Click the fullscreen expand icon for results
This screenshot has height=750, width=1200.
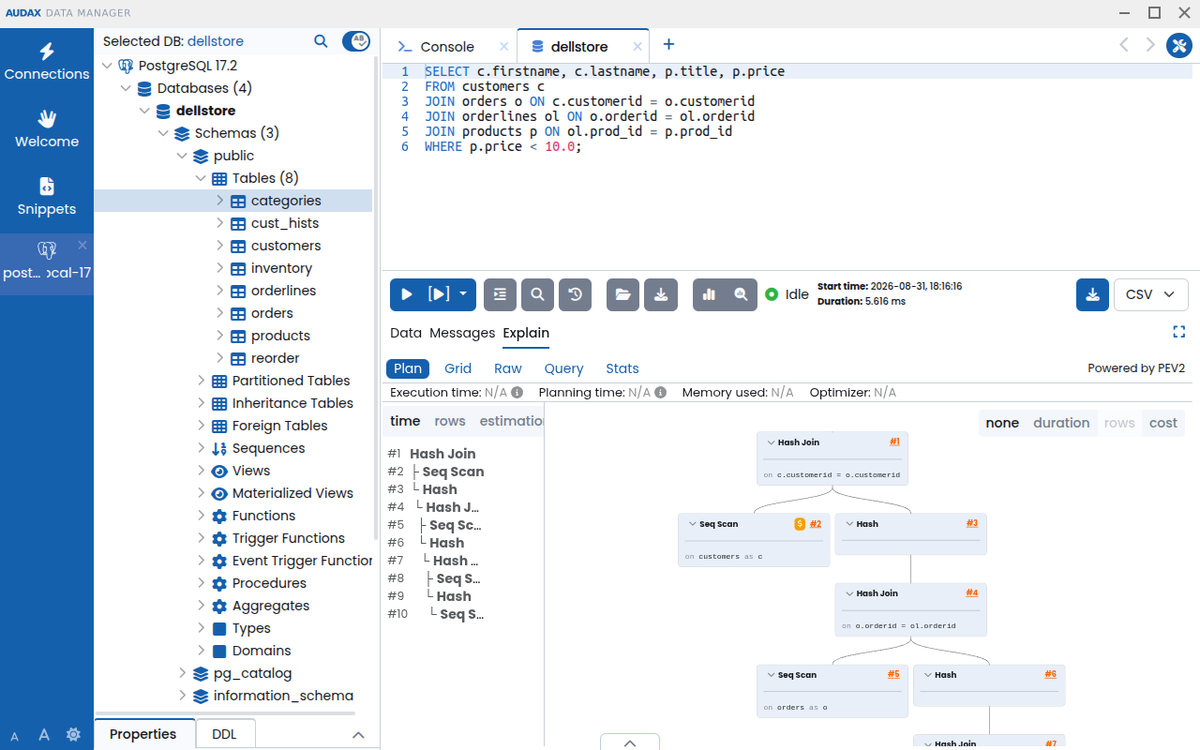[1178, 332]
